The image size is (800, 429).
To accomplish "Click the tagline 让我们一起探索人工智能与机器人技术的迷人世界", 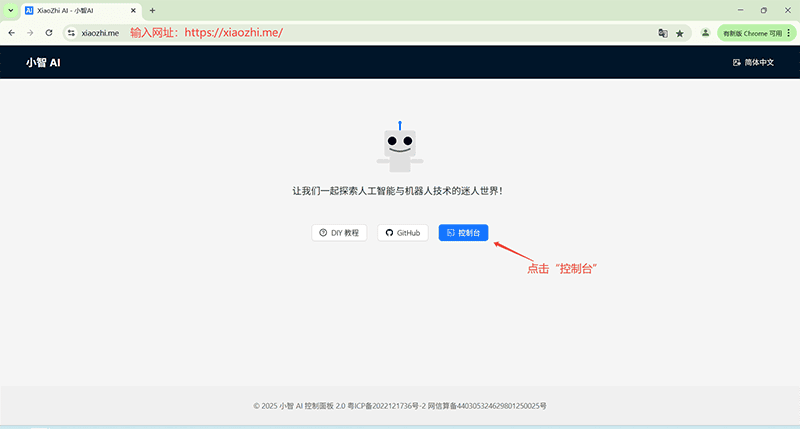I will click(x=397, y=191).
